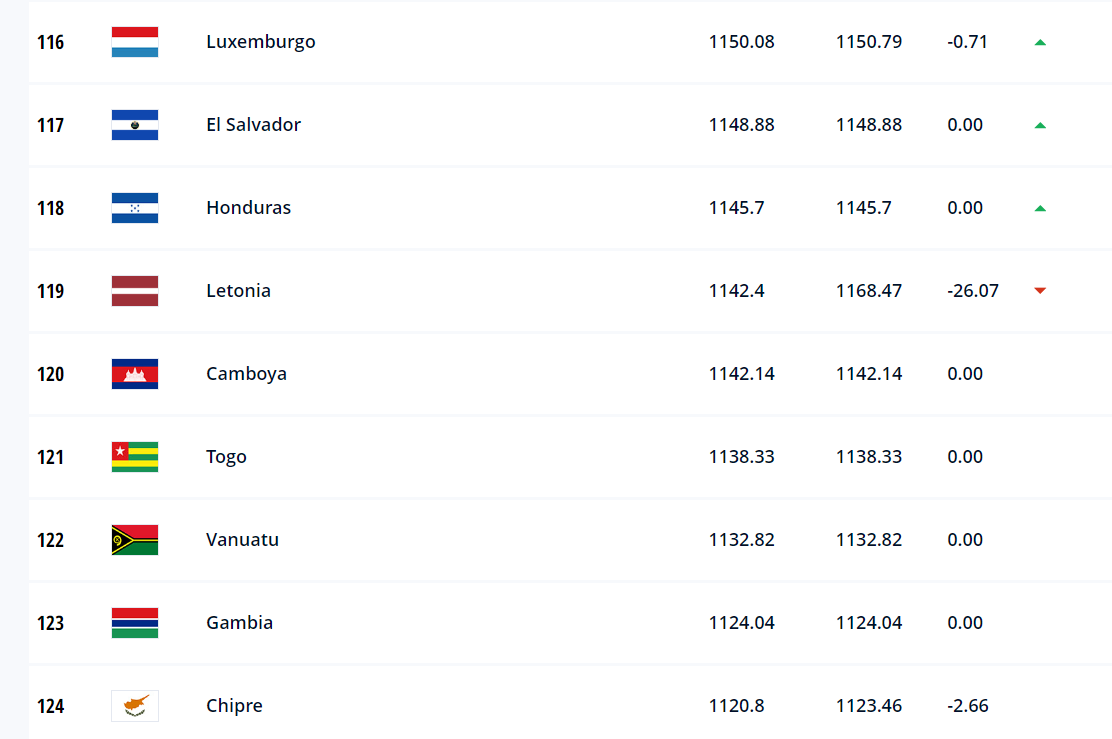Click the Chipre flag icon
The width and height of the screenshot is (1112, 739).
click(x=135, y=706)
